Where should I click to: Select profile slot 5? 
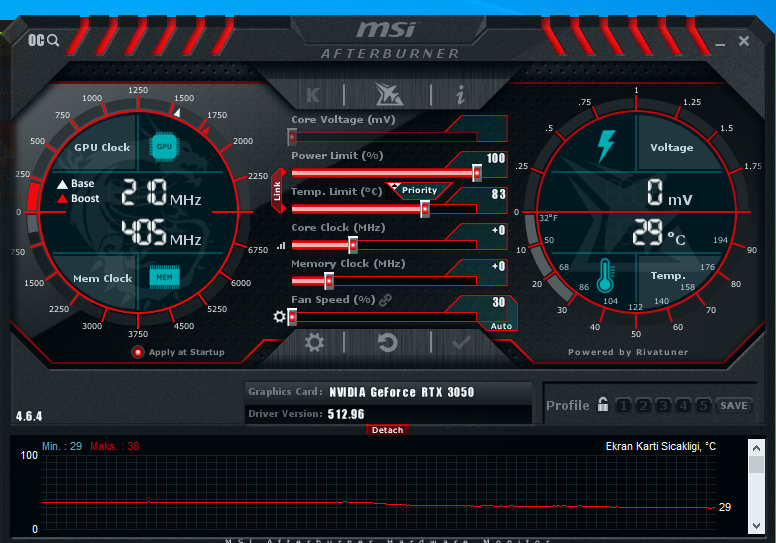[703, 405]
